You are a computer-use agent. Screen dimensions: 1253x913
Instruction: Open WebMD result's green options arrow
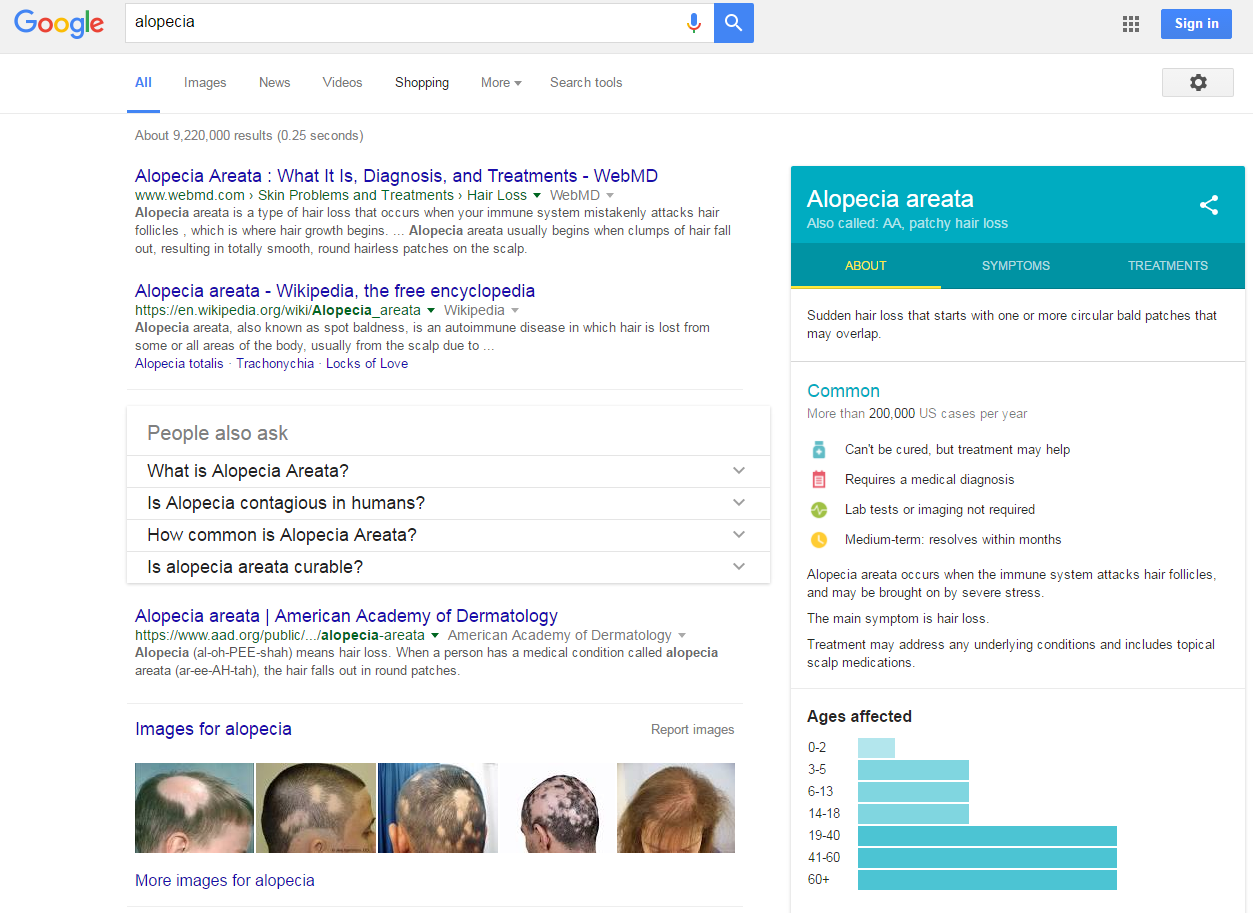pos(537,195)
